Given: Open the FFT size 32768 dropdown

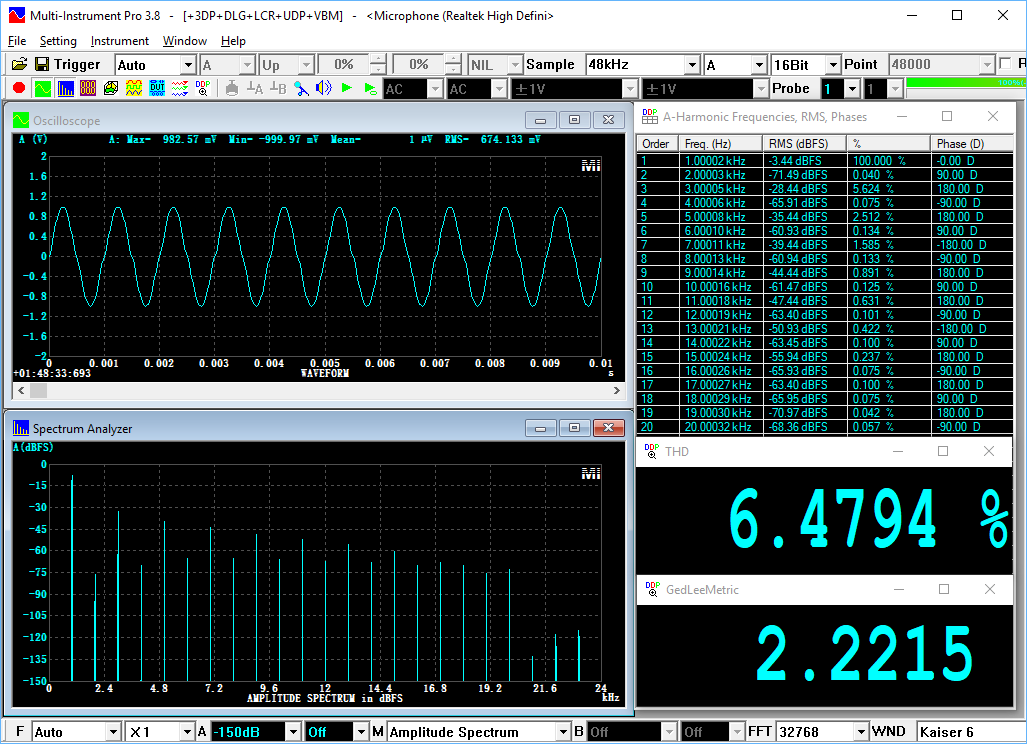Looking at the screenshot, I should coord(861,732).
